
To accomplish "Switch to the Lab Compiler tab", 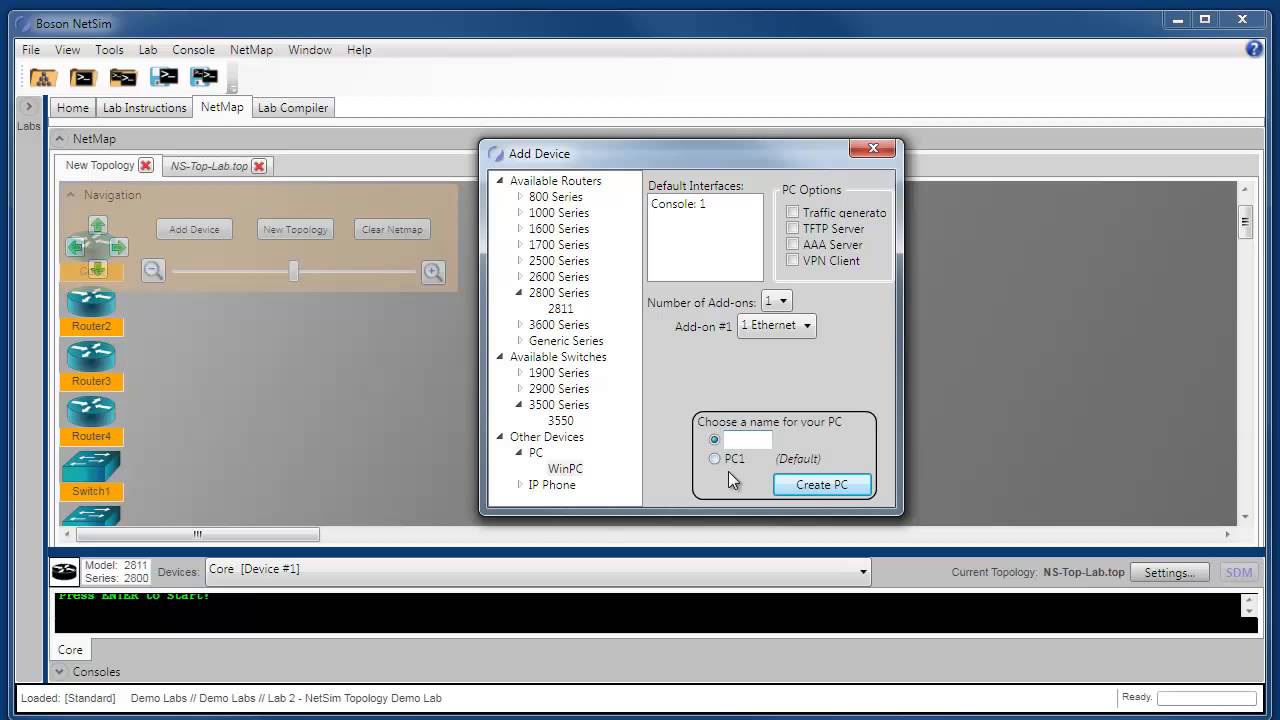I will pos(292,107).
